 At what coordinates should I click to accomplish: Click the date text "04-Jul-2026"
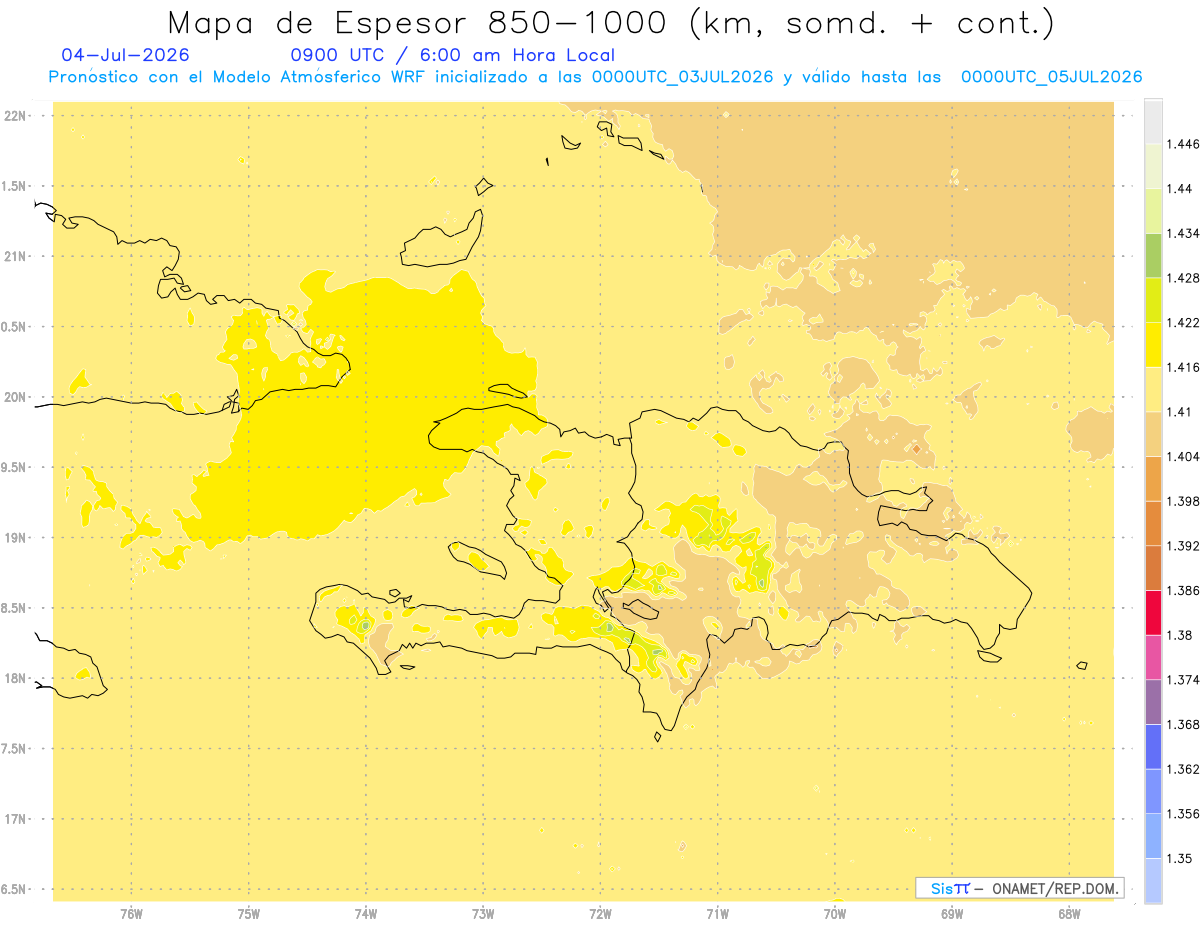click(x=126, y=55)
